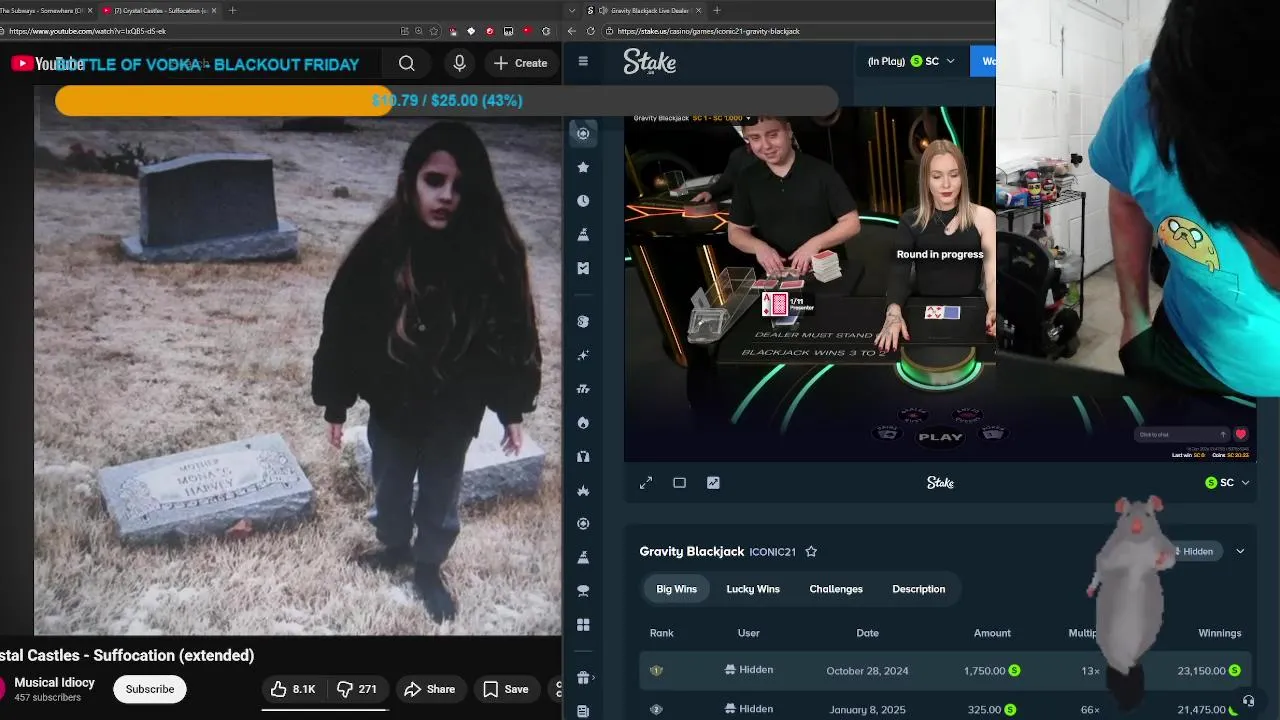
Task: Save the video to a playlist
Action: point(505,689)
